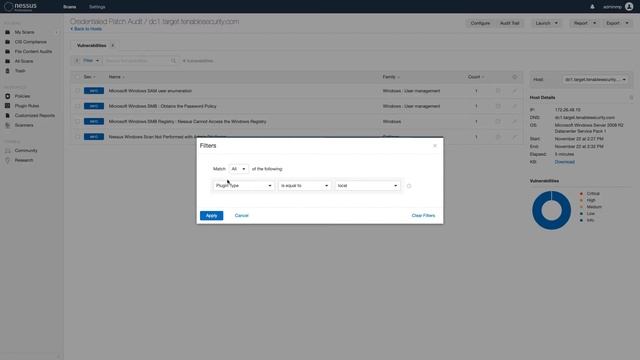640x360 pixels.
Task: Open My Scans folder in sidebar
Action: point(24,32)
